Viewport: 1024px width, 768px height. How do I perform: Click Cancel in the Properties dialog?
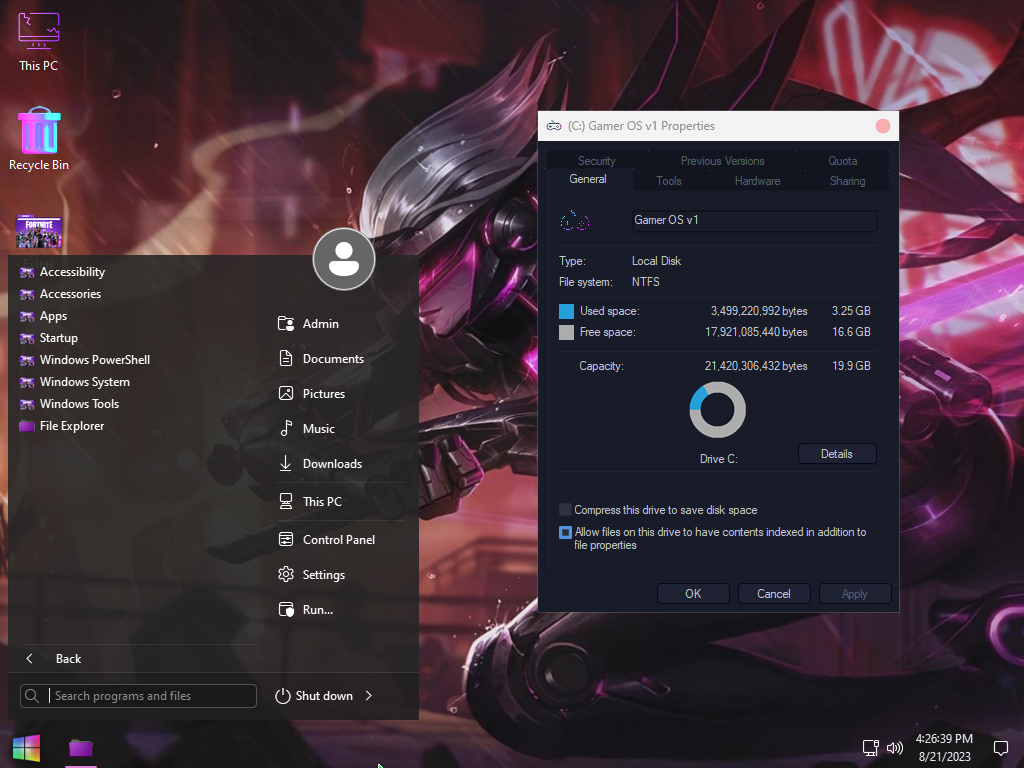tap(774, 594)
